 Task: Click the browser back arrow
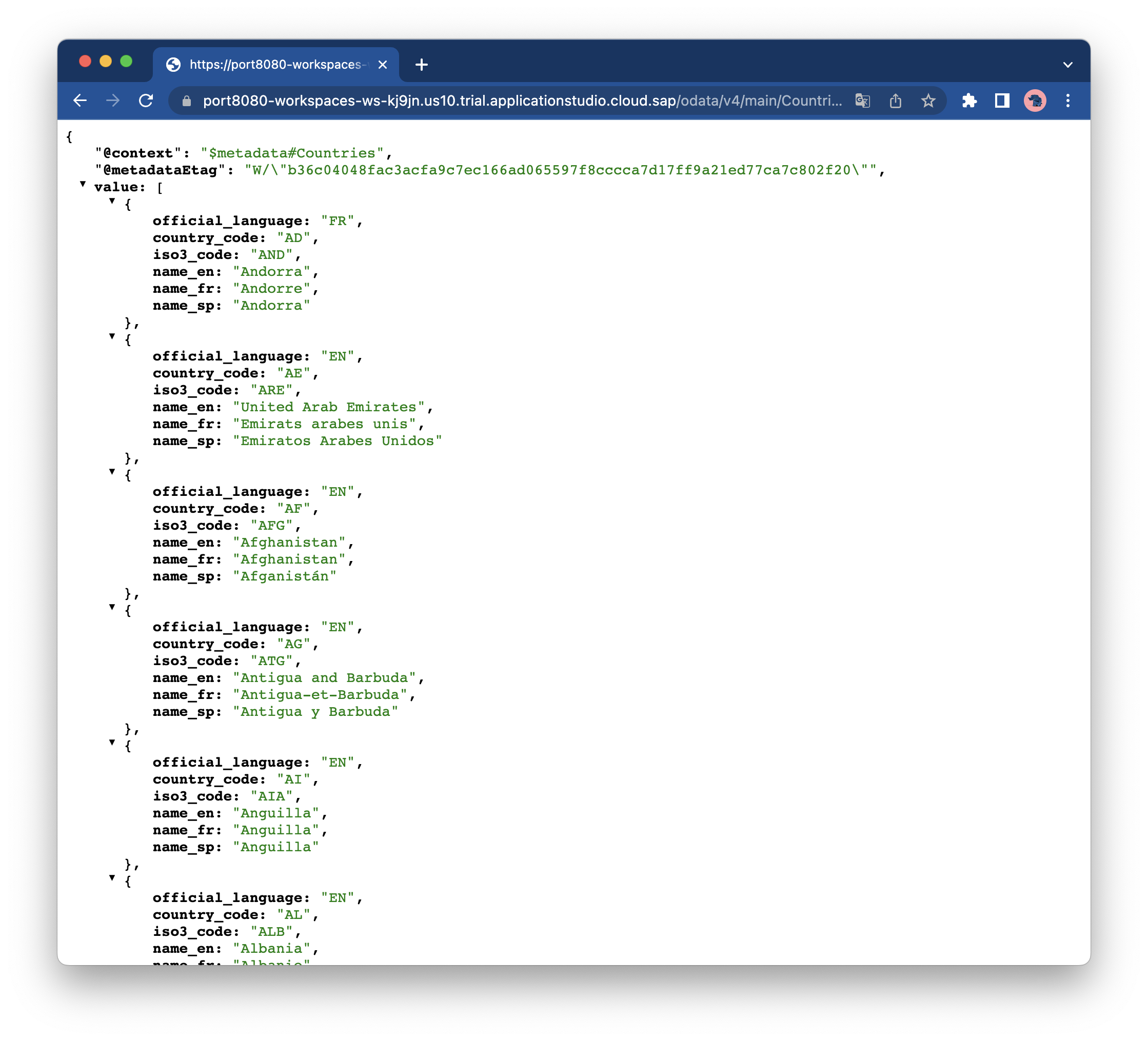[81, 101]
